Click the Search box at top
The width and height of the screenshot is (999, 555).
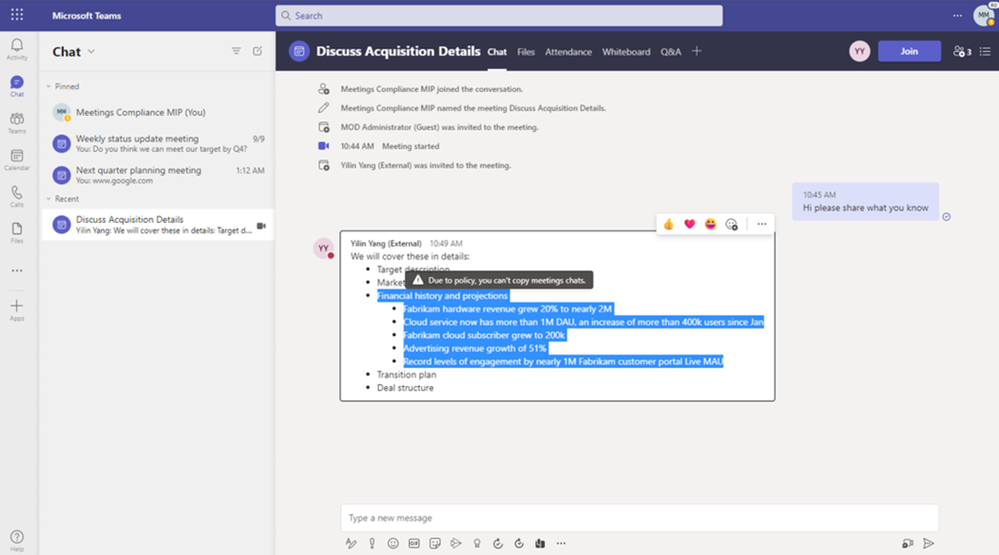499,15
